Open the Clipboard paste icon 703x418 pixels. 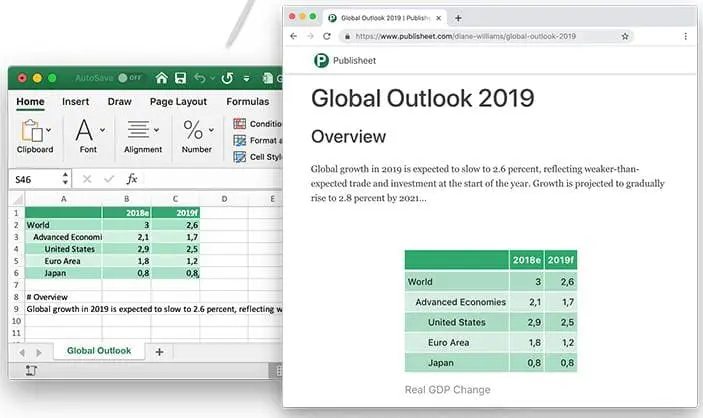[32, 131]
